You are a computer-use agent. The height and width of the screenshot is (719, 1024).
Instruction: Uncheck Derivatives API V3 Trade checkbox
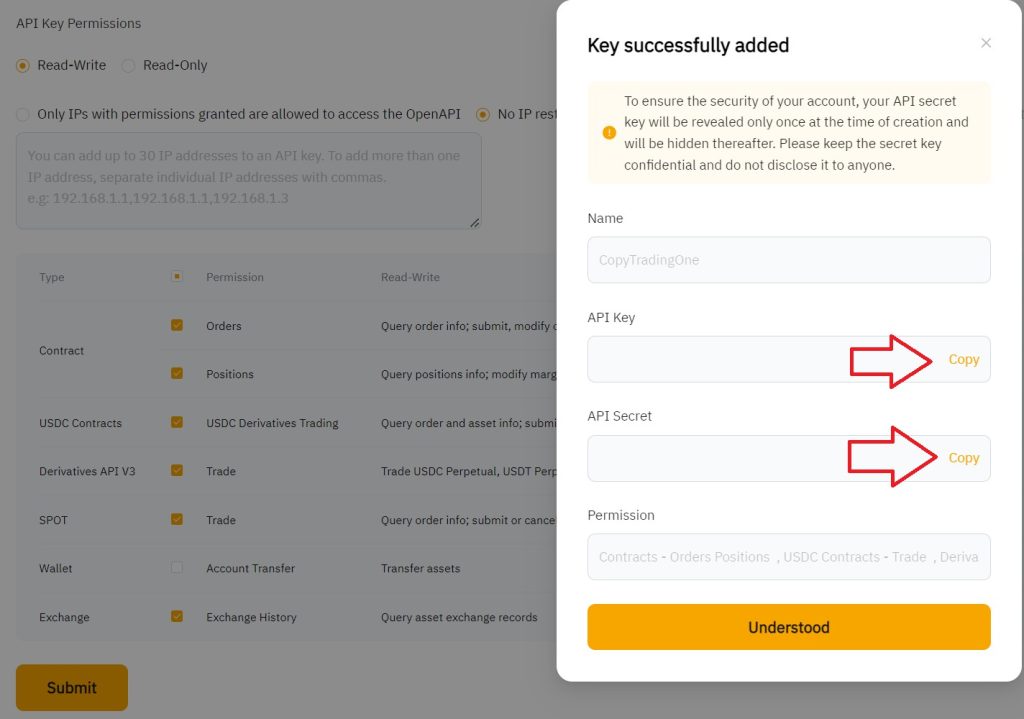pos(177,470)
